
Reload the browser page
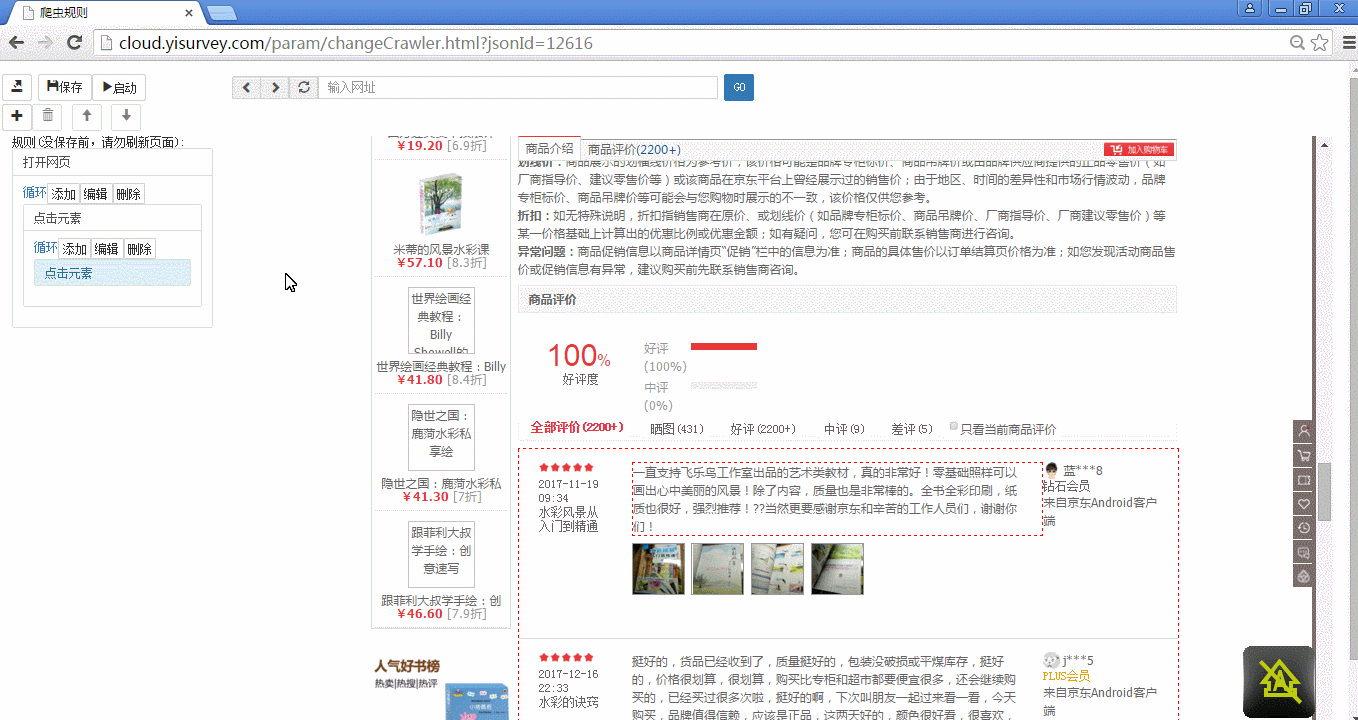tap(74, 43)
